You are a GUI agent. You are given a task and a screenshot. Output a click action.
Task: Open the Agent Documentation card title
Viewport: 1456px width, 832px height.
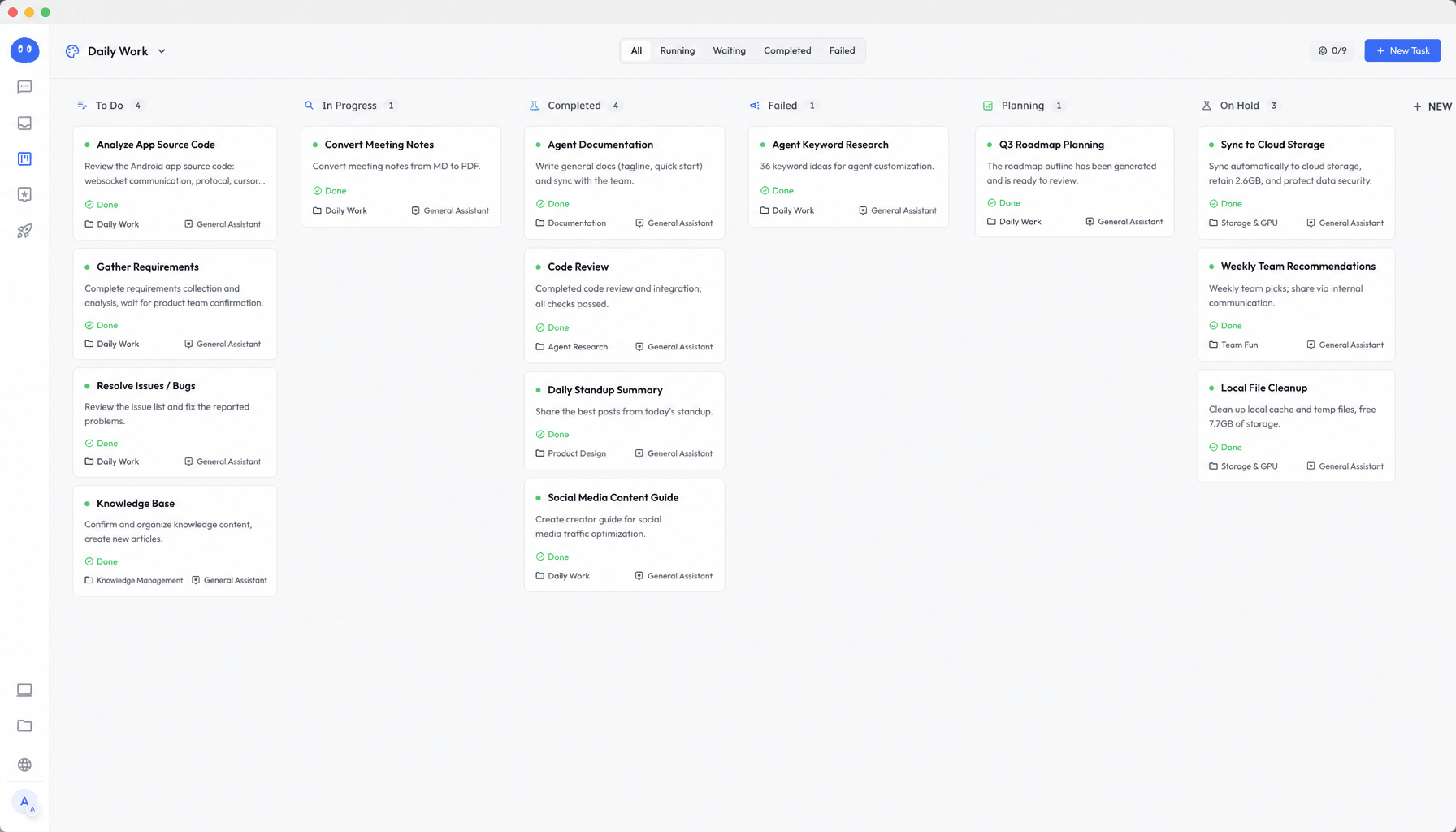tap(600, 145)
